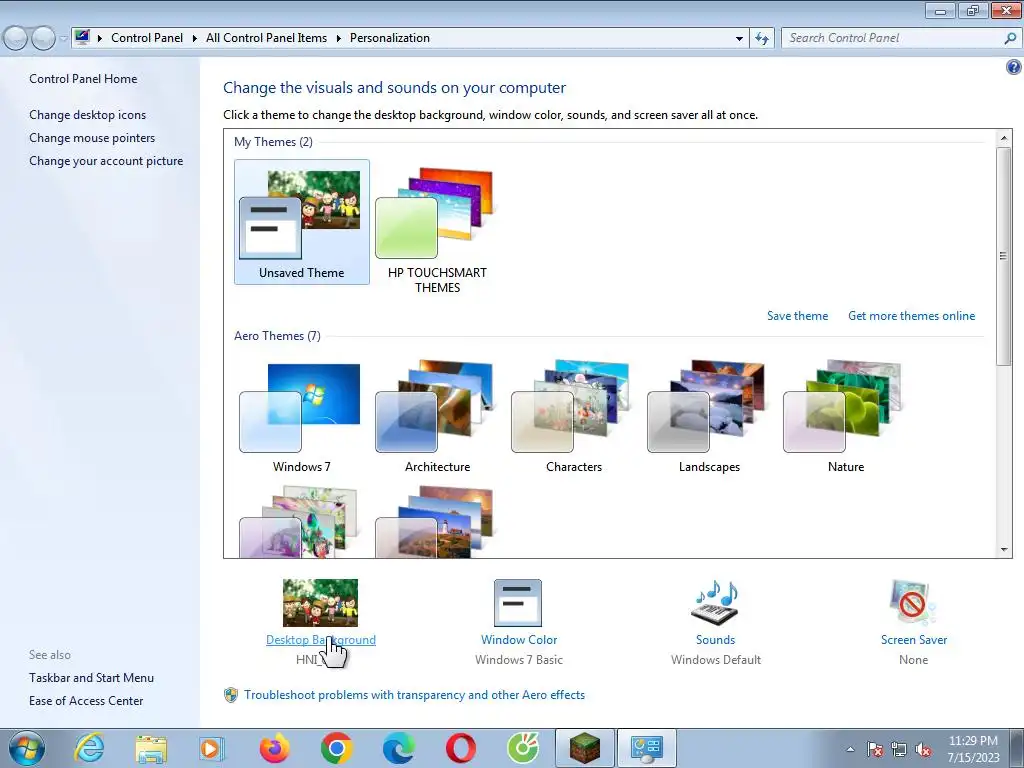Viewport: 1024px width, 768px height.
Task: Open Change desktop icons
Action: coord(88,115)
